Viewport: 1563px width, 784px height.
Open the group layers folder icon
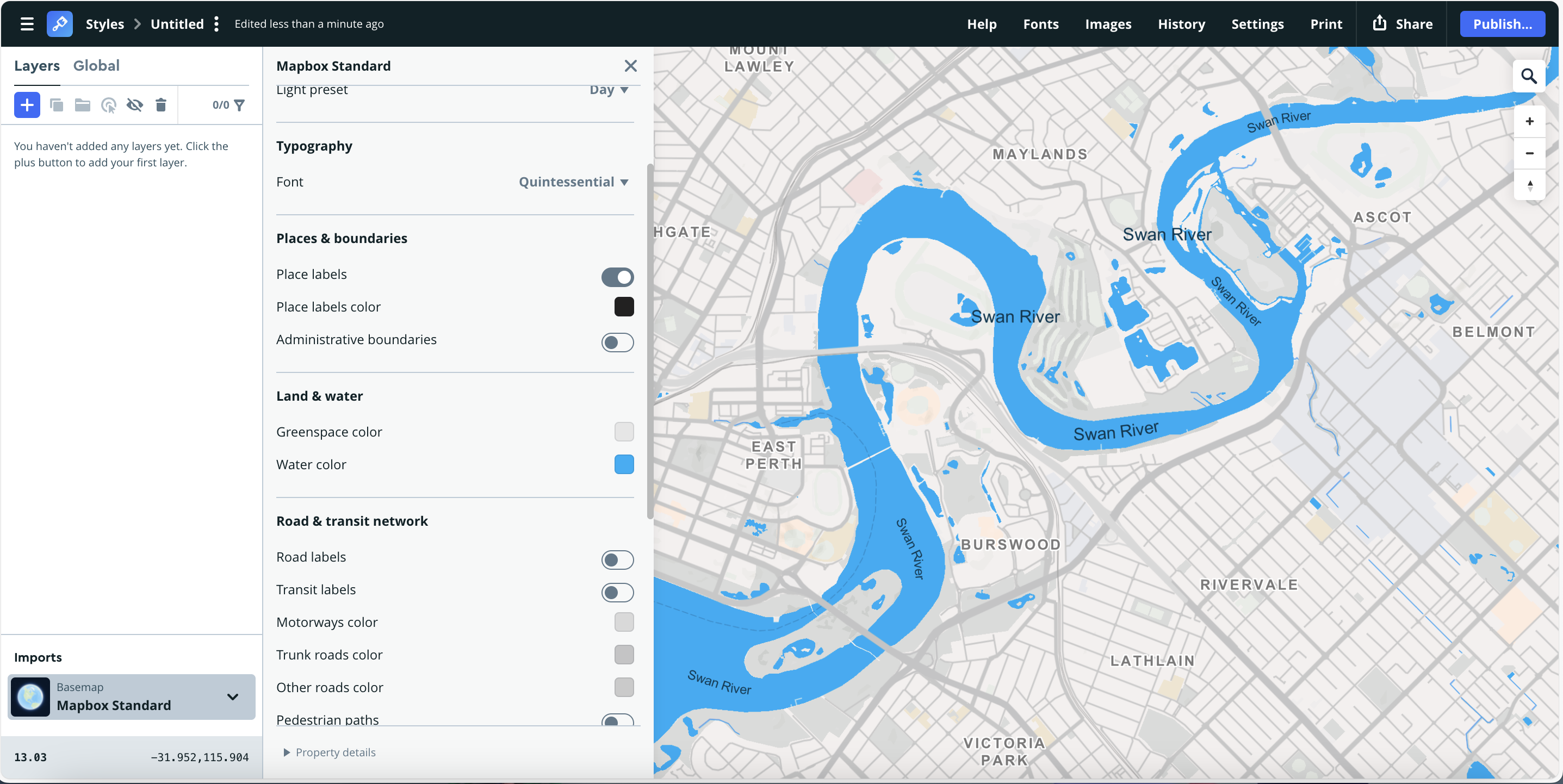pyautogui.click(x=83, y=104)
